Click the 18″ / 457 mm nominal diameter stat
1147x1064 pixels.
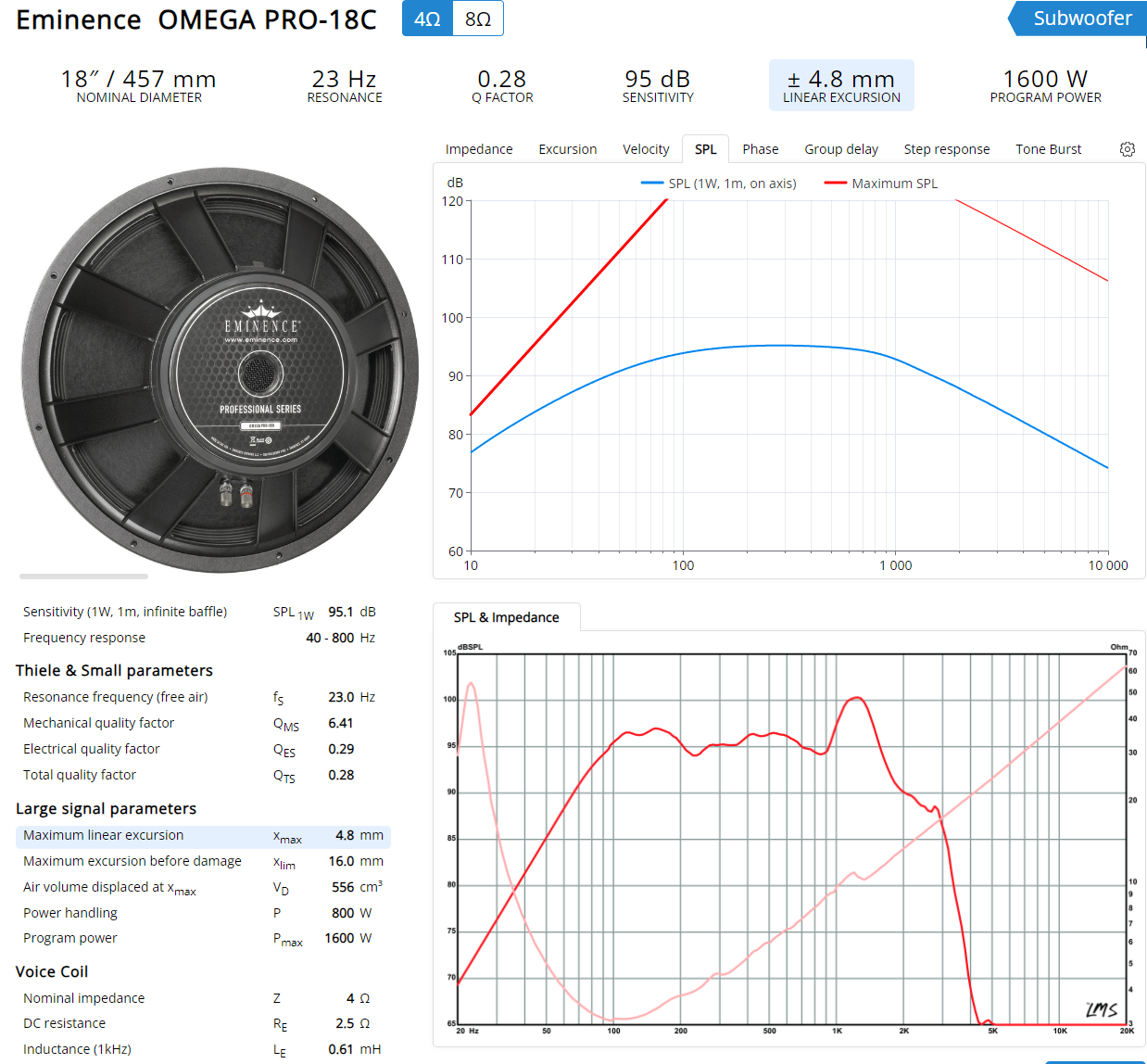pos(139,85)
